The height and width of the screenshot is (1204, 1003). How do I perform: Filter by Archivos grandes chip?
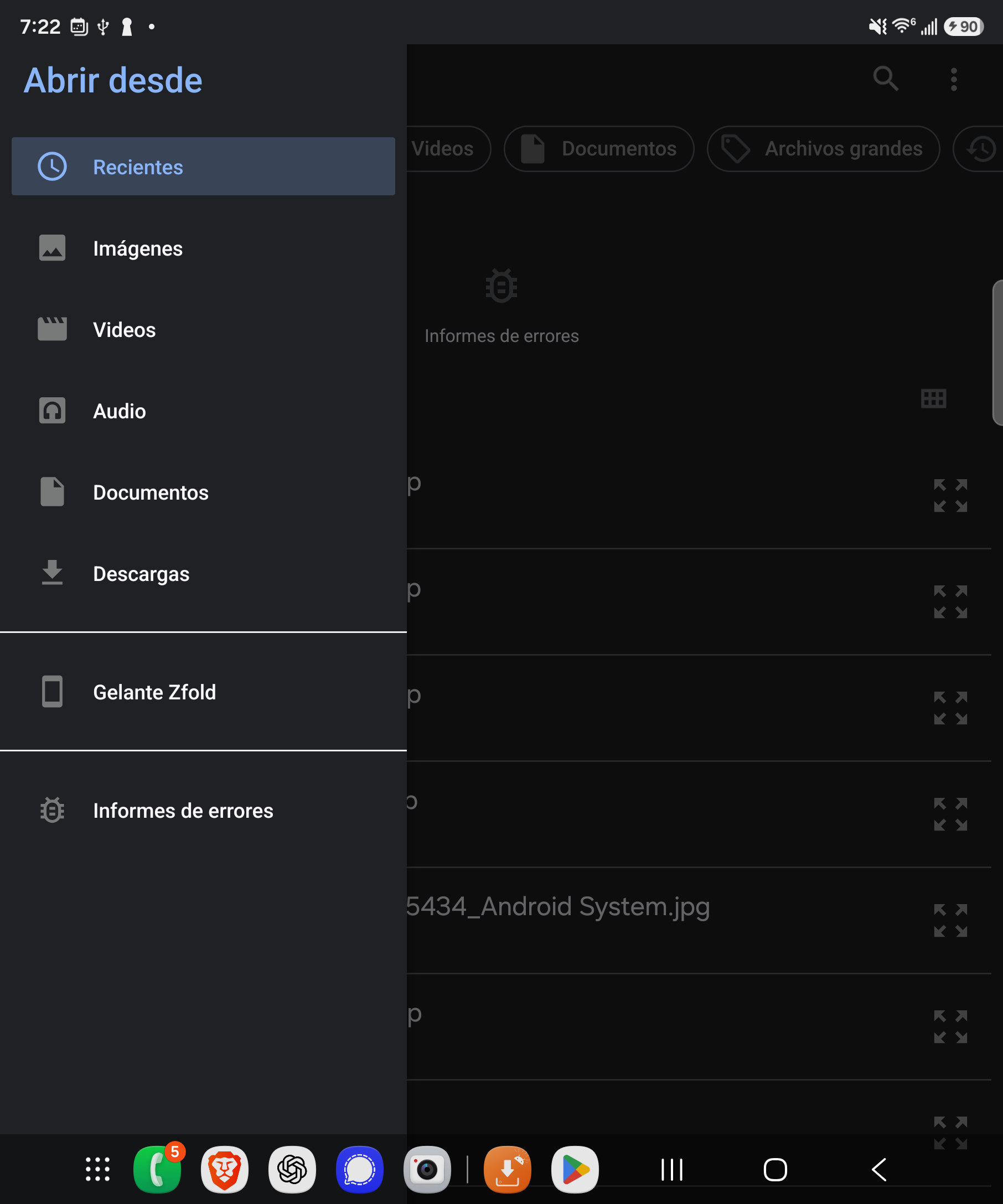(x=823, y=148)
